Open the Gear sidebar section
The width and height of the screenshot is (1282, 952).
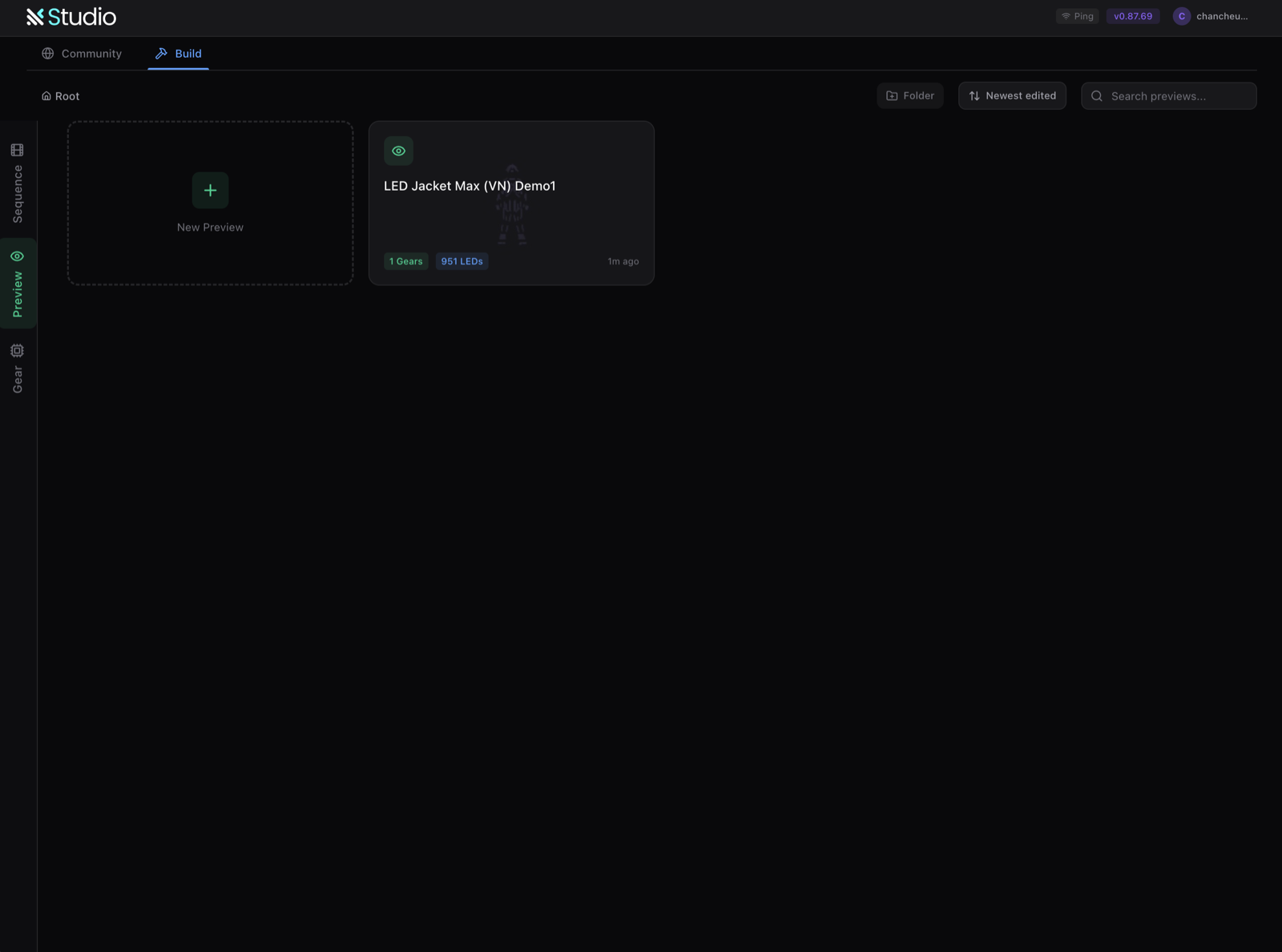click(x=18, y=369)
